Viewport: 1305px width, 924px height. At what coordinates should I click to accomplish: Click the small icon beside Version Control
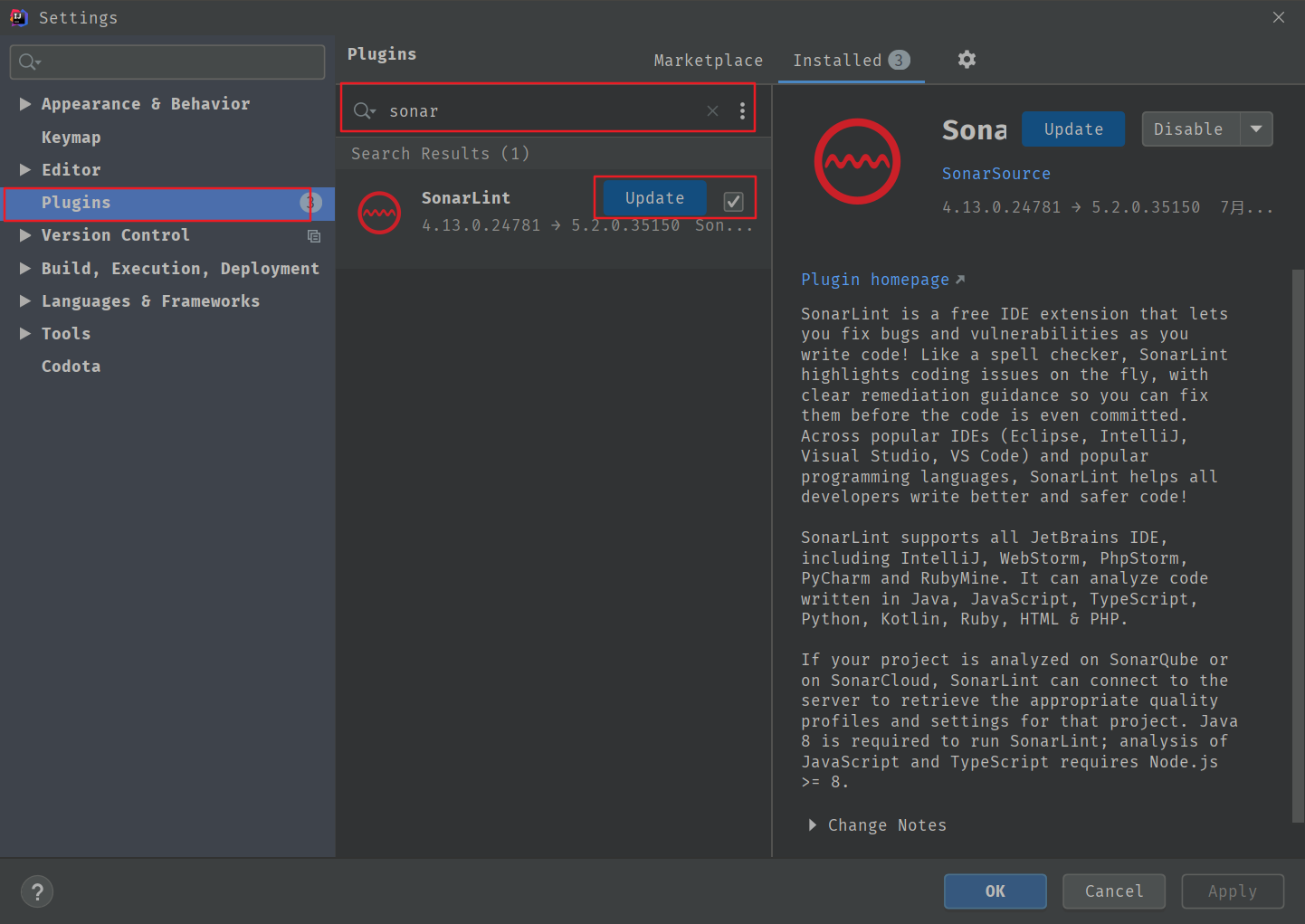[314, 236]
